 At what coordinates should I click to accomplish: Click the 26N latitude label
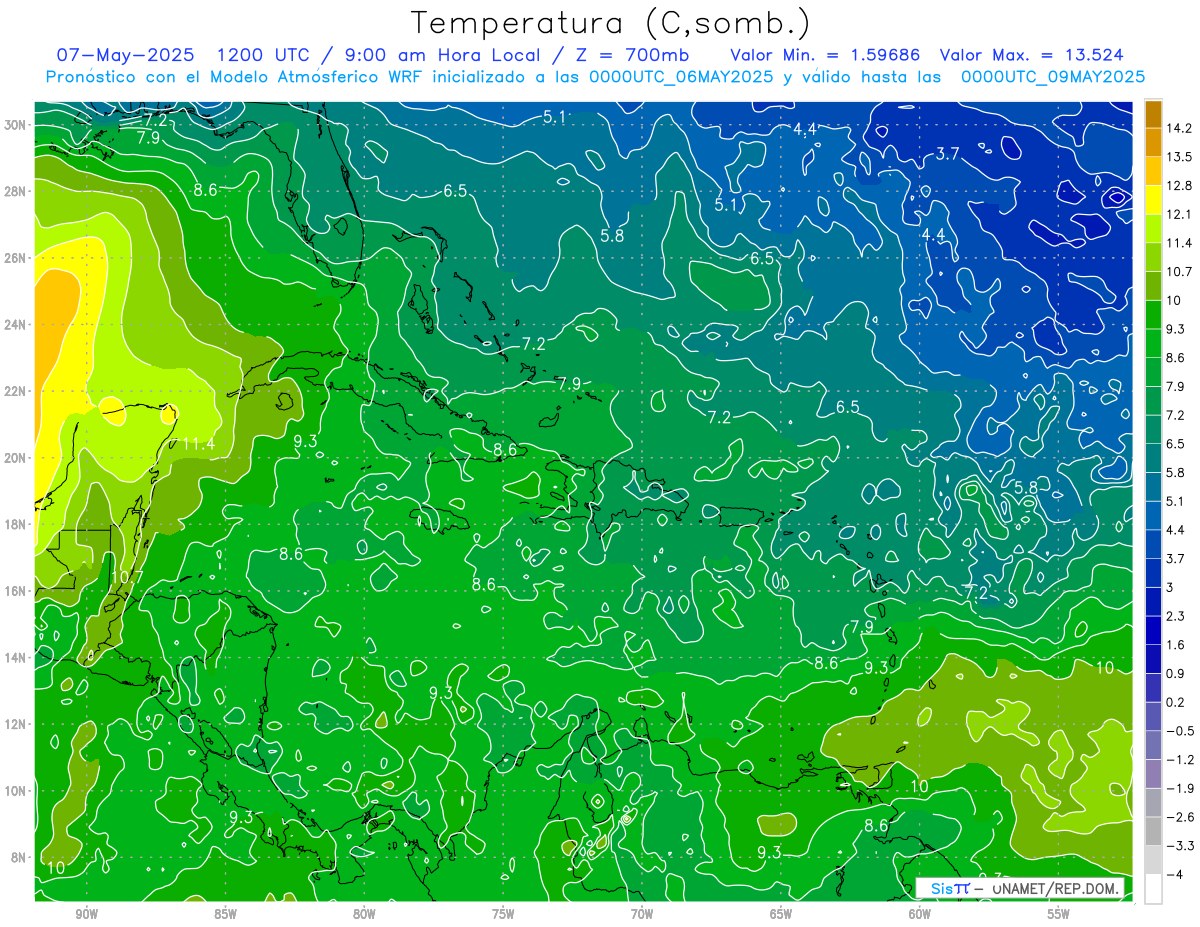pyautogui.click(x=16, y=258)
